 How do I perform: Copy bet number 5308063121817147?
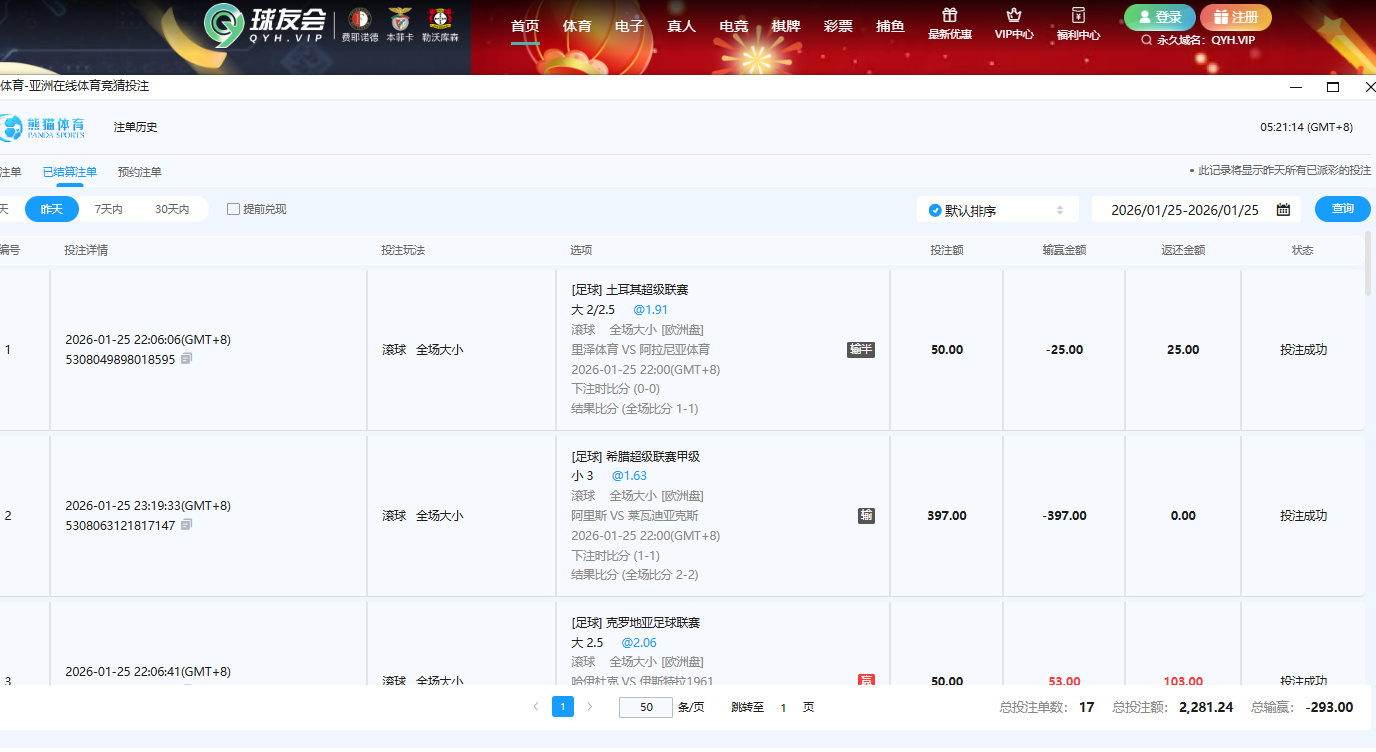pyautogui.click(x=187, y=525)
